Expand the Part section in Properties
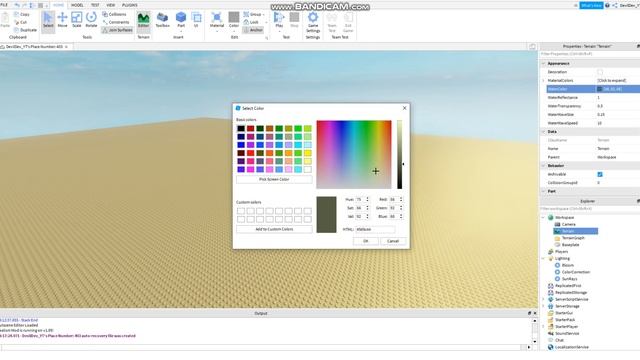 pyautogui.click(x=543, y=191)
